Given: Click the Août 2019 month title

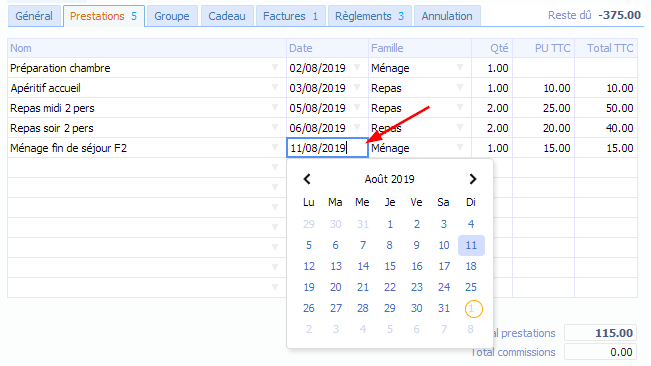Looking at the screenshot, I should (x=389, y=179).
